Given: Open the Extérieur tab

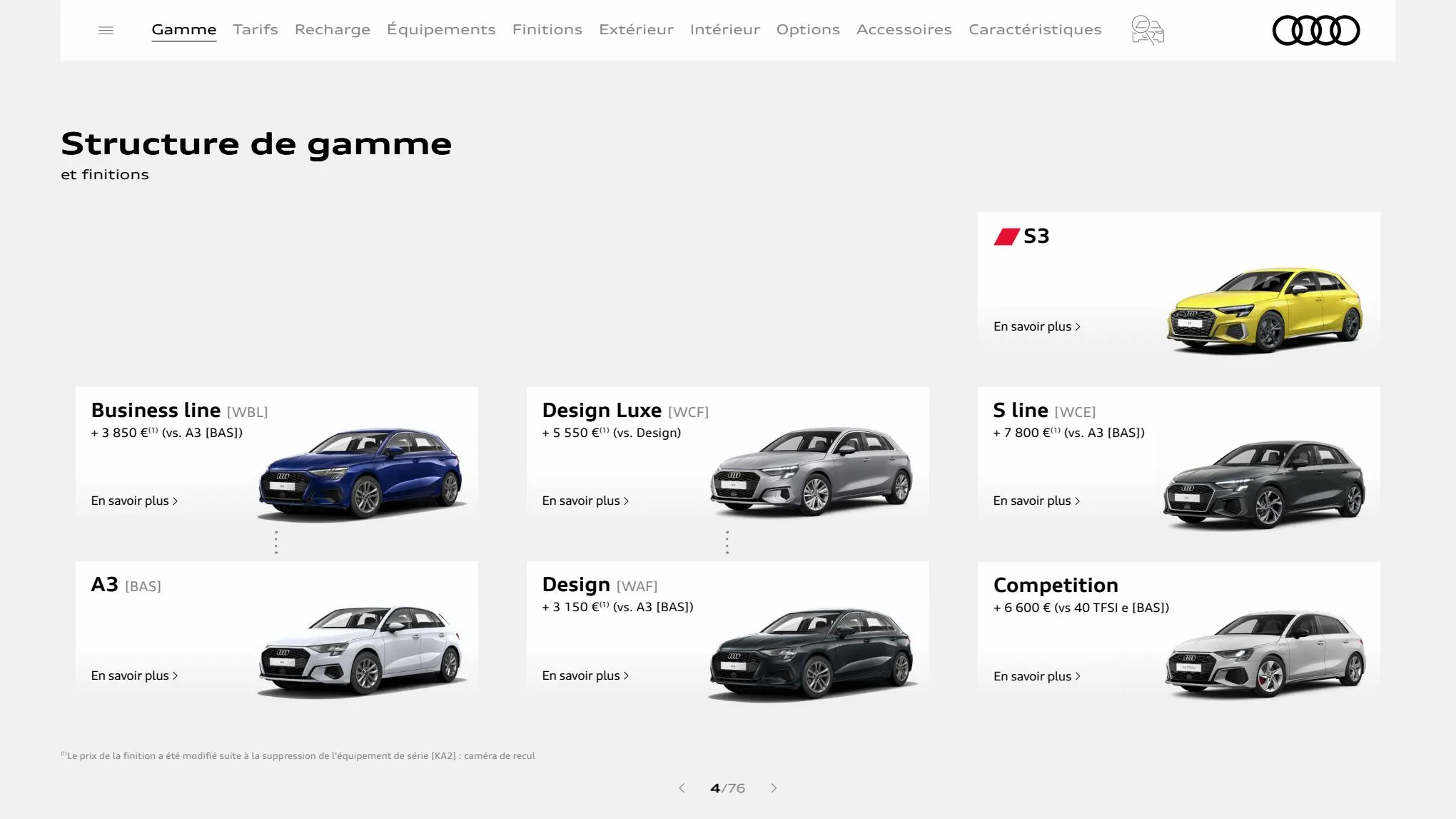Looking at the screenshot, I should pyautogui.click(x=636, y=29).
